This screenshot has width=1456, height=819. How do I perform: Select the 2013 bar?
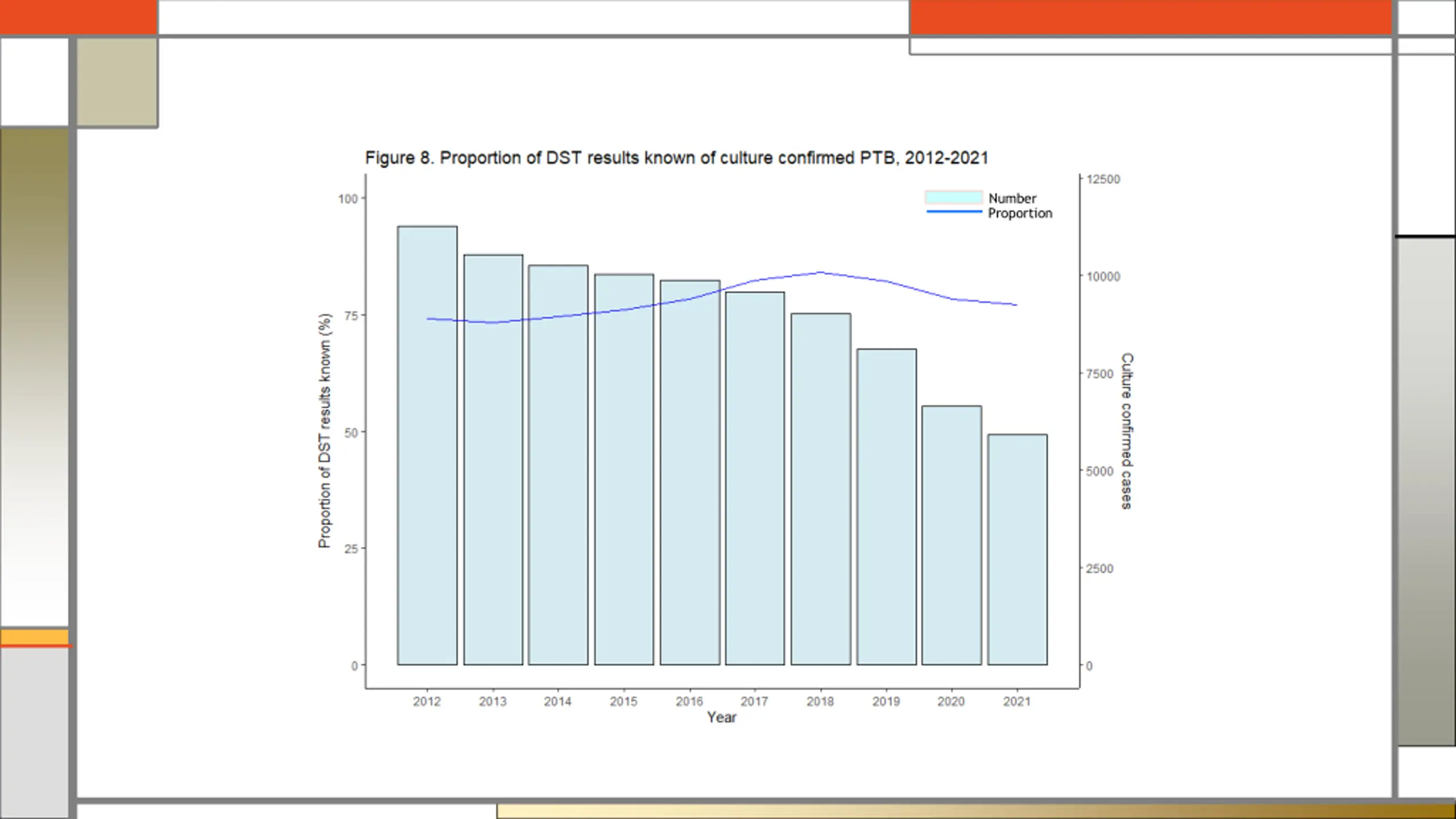493,460
